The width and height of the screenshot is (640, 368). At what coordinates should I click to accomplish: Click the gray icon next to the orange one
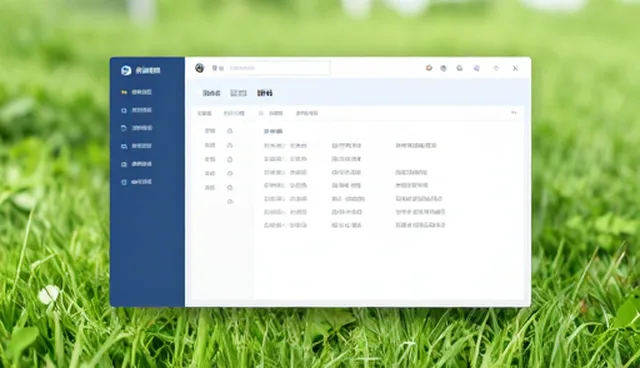point(444,68)
